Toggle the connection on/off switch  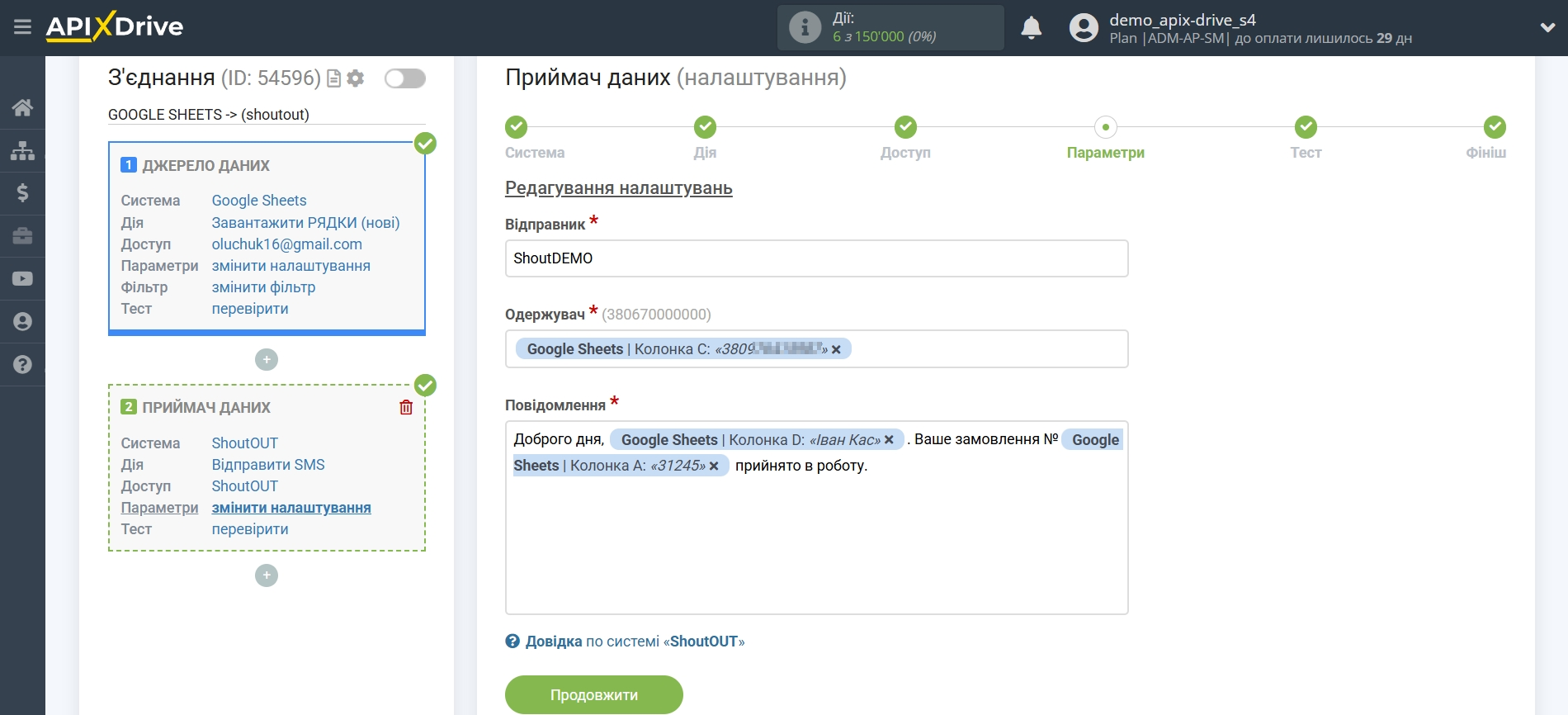(x=405, y=78)
